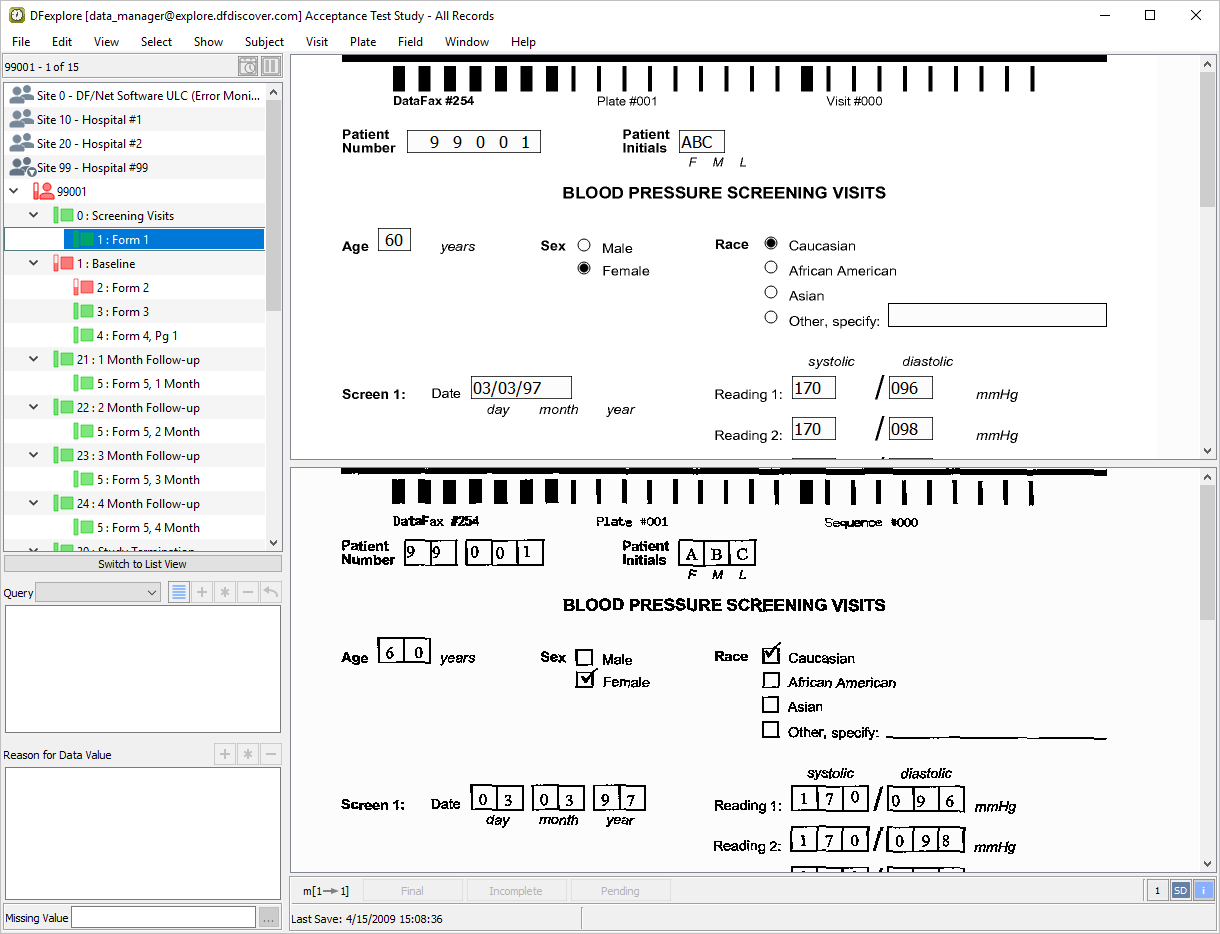Click the query undo arrow icon
Screen dimensions: 1220x934
pos(270,593)
